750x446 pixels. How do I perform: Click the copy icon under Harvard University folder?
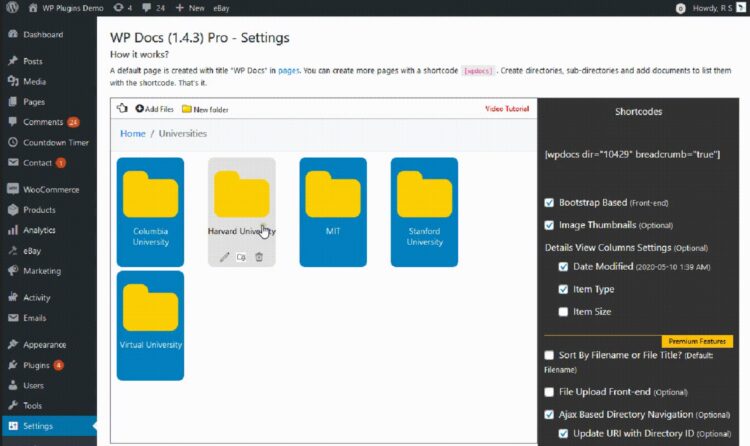click(241, 257)
